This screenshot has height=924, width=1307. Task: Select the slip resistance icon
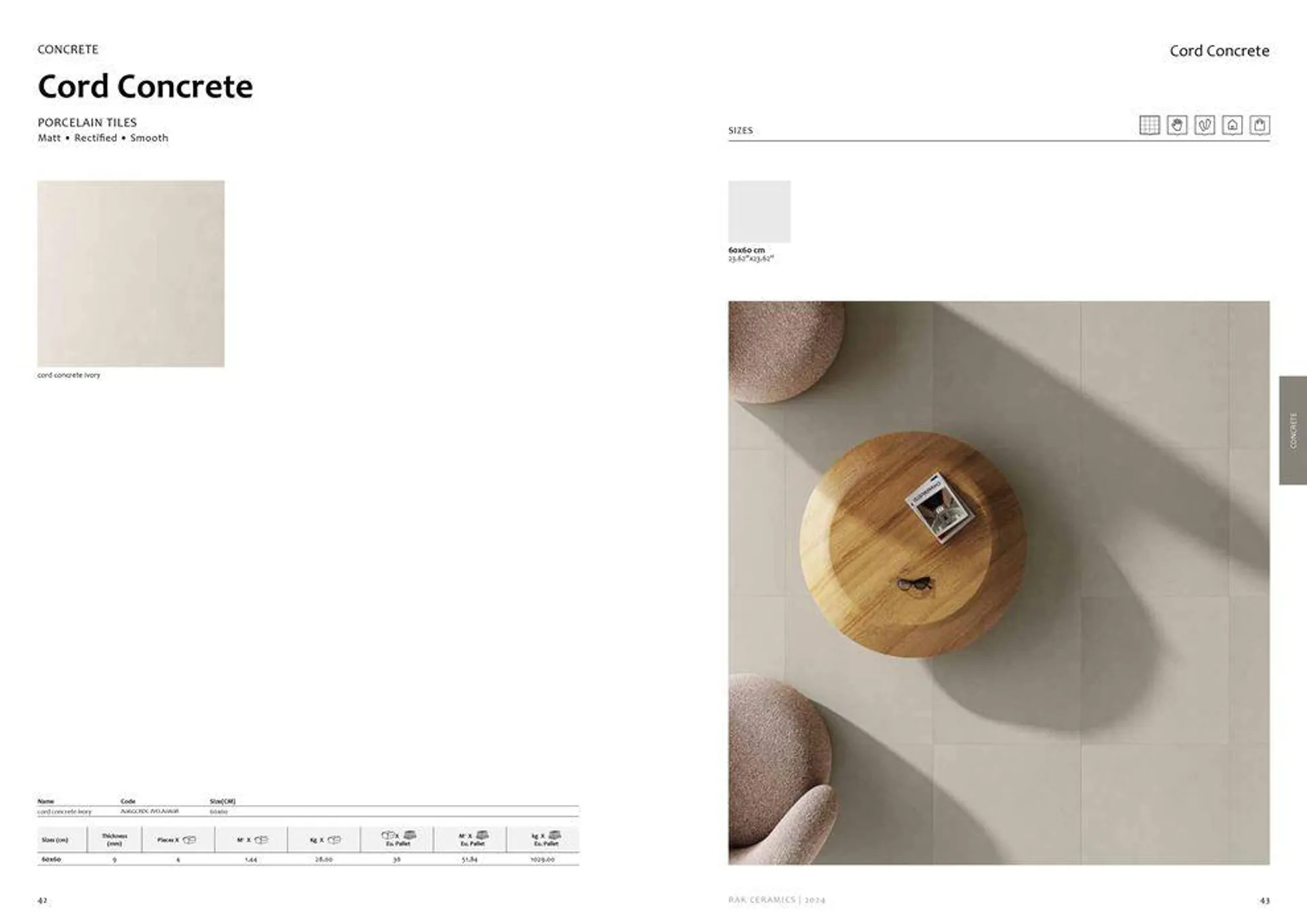tap(1205, 124)
